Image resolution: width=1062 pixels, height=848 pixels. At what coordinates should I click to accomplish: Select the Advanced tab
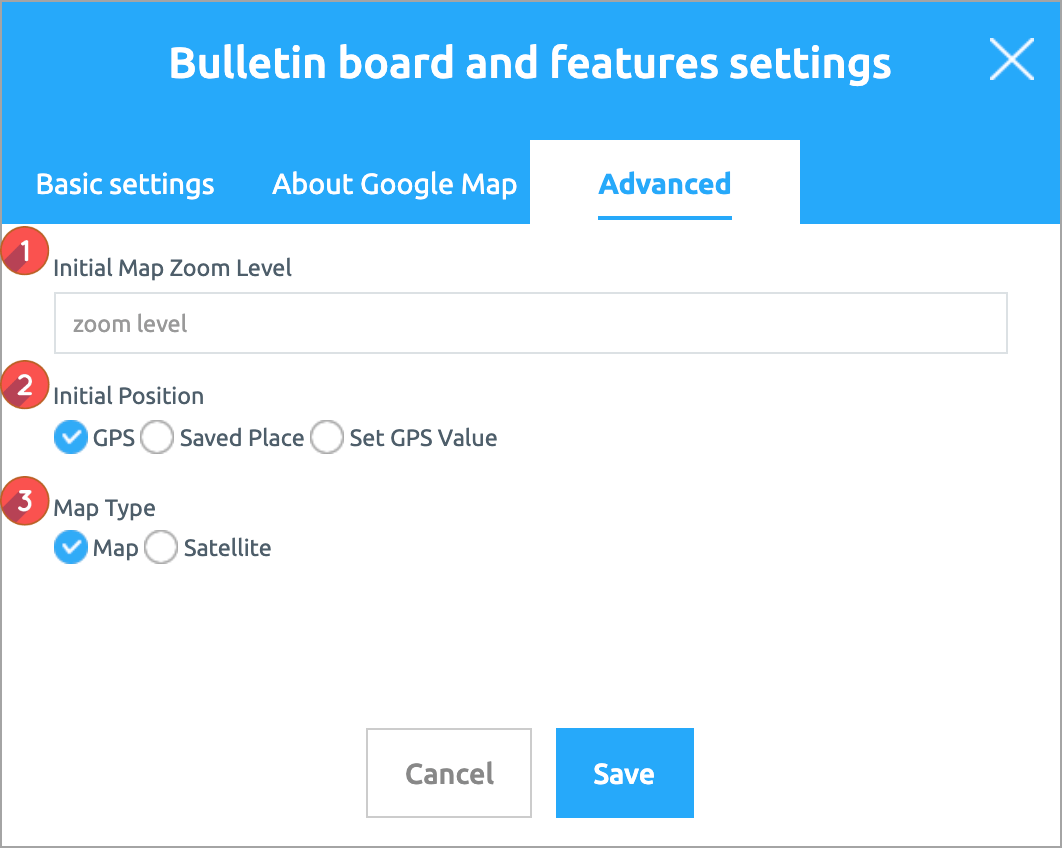(x=664, y=185)
